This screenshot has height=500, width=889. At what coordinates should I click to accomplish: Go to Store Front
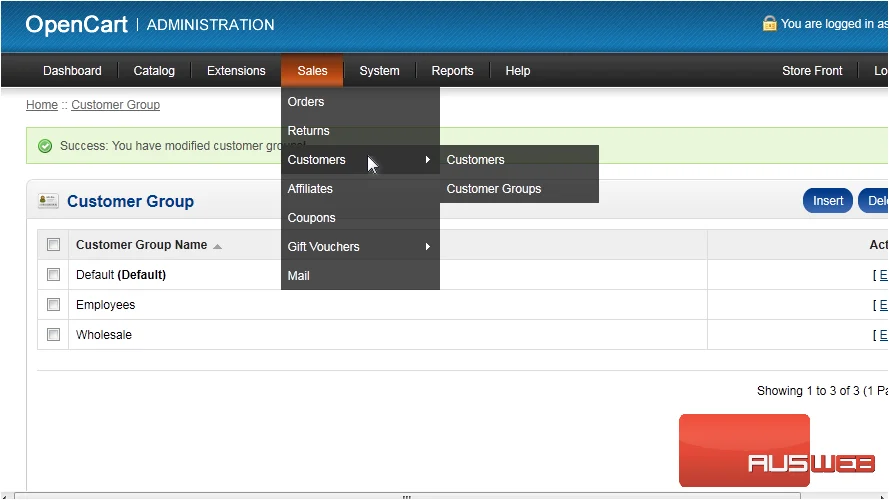click(x=812, y=71)
